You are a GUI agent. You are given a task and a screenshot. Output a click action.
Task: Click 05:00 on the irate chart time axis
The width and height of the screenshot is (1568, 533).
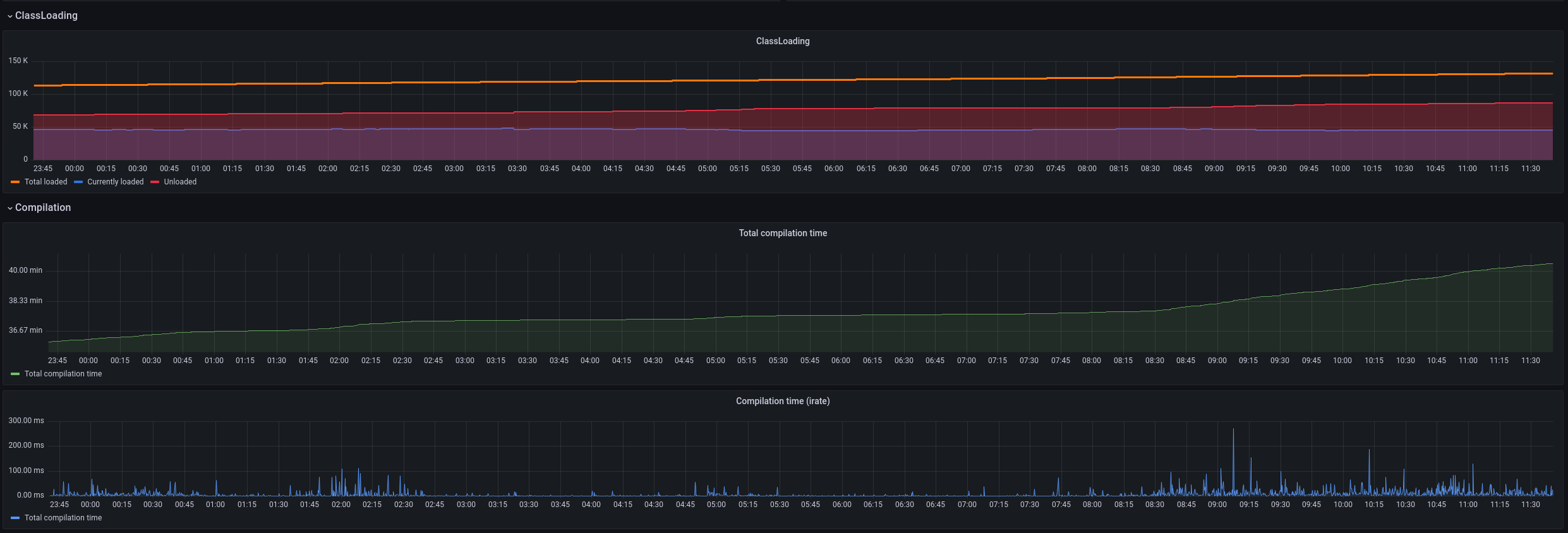click(716, 505)
